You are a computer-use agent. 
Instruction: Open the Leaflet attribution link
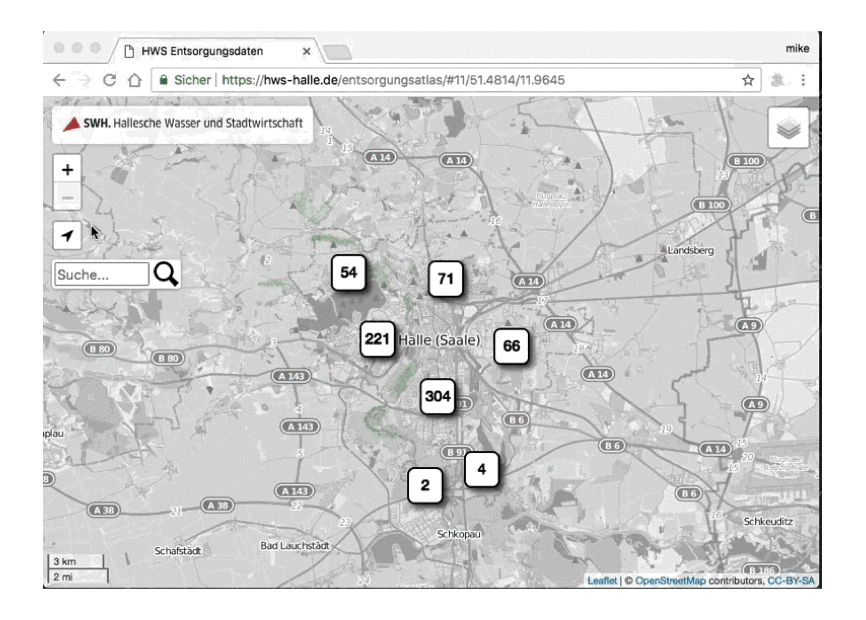[601, 580]
